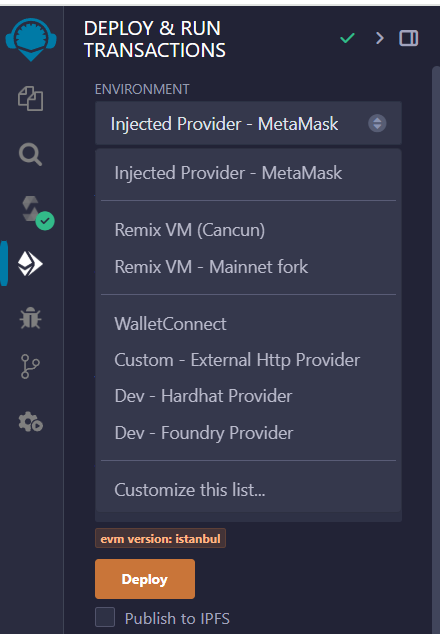Open the Debugger bug icon

pos(30,318)
